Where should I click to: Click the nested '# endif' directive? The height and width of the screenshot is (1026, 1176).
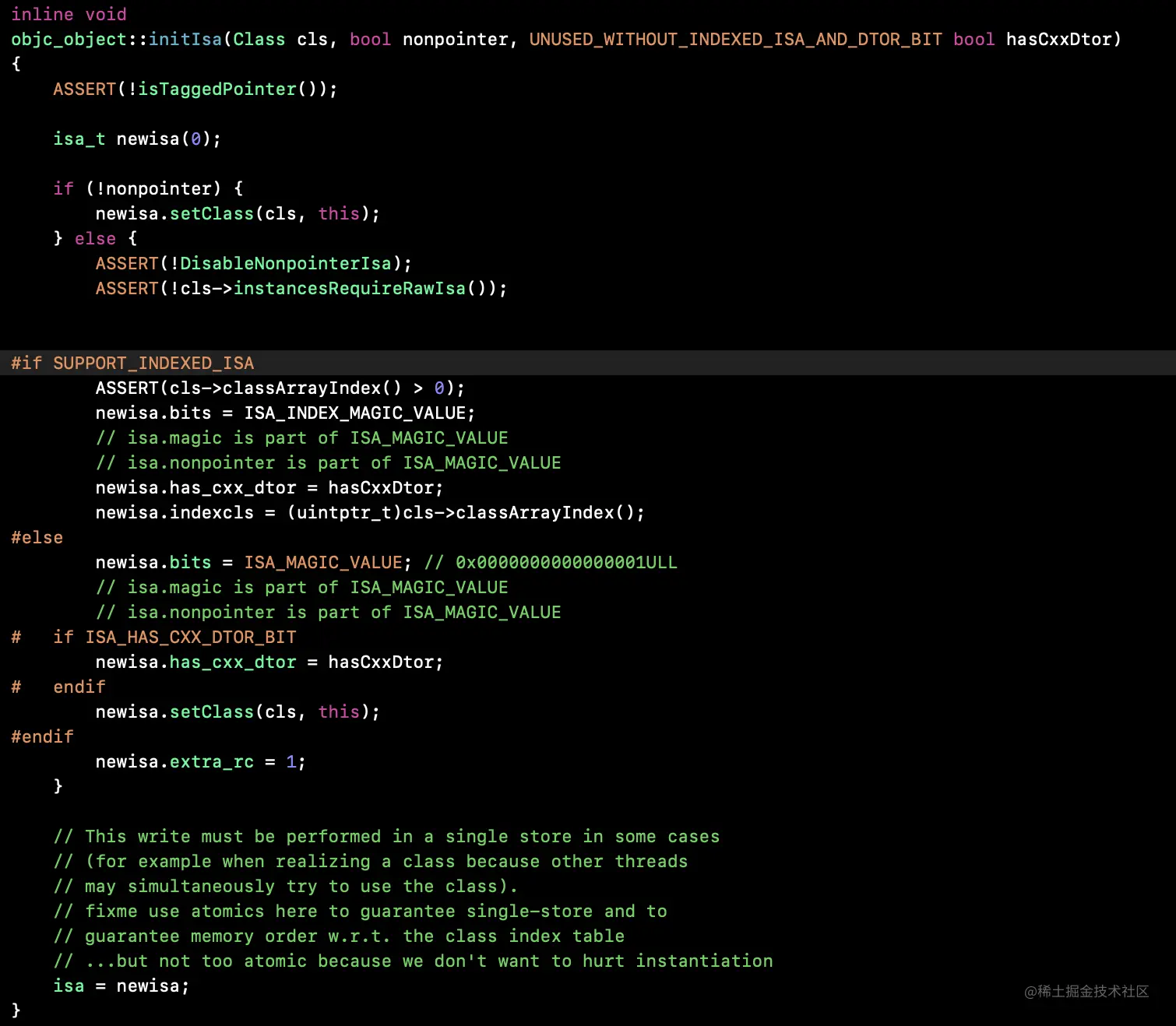tap(58, 687)
